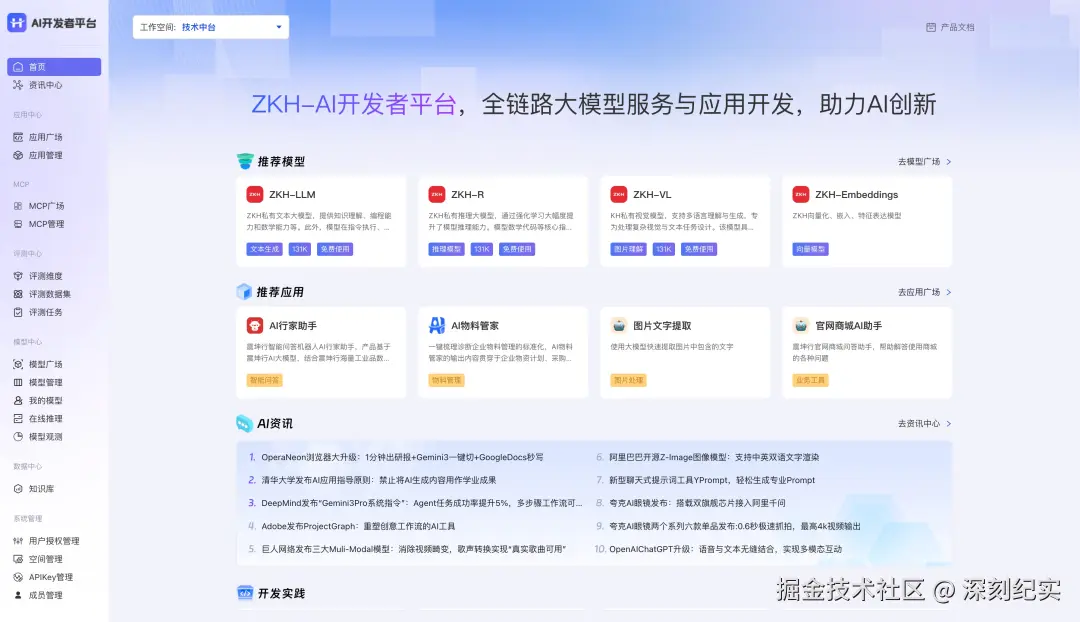Open news item 新型聊天式提示词工具YPrompt

click(x=712, y=479)
